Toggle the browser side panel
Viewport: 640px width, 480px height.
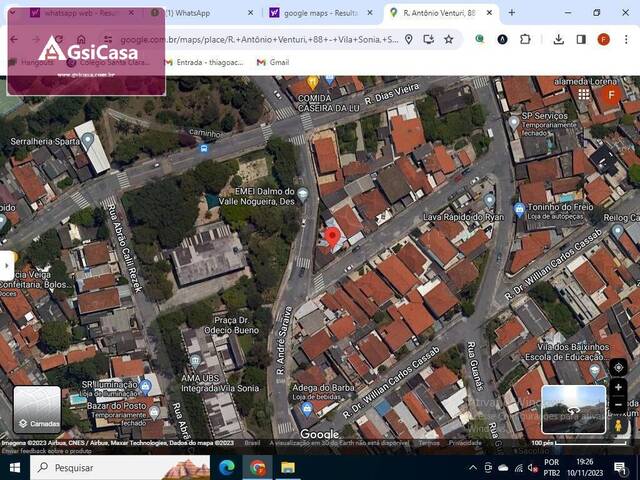point(581,40)
